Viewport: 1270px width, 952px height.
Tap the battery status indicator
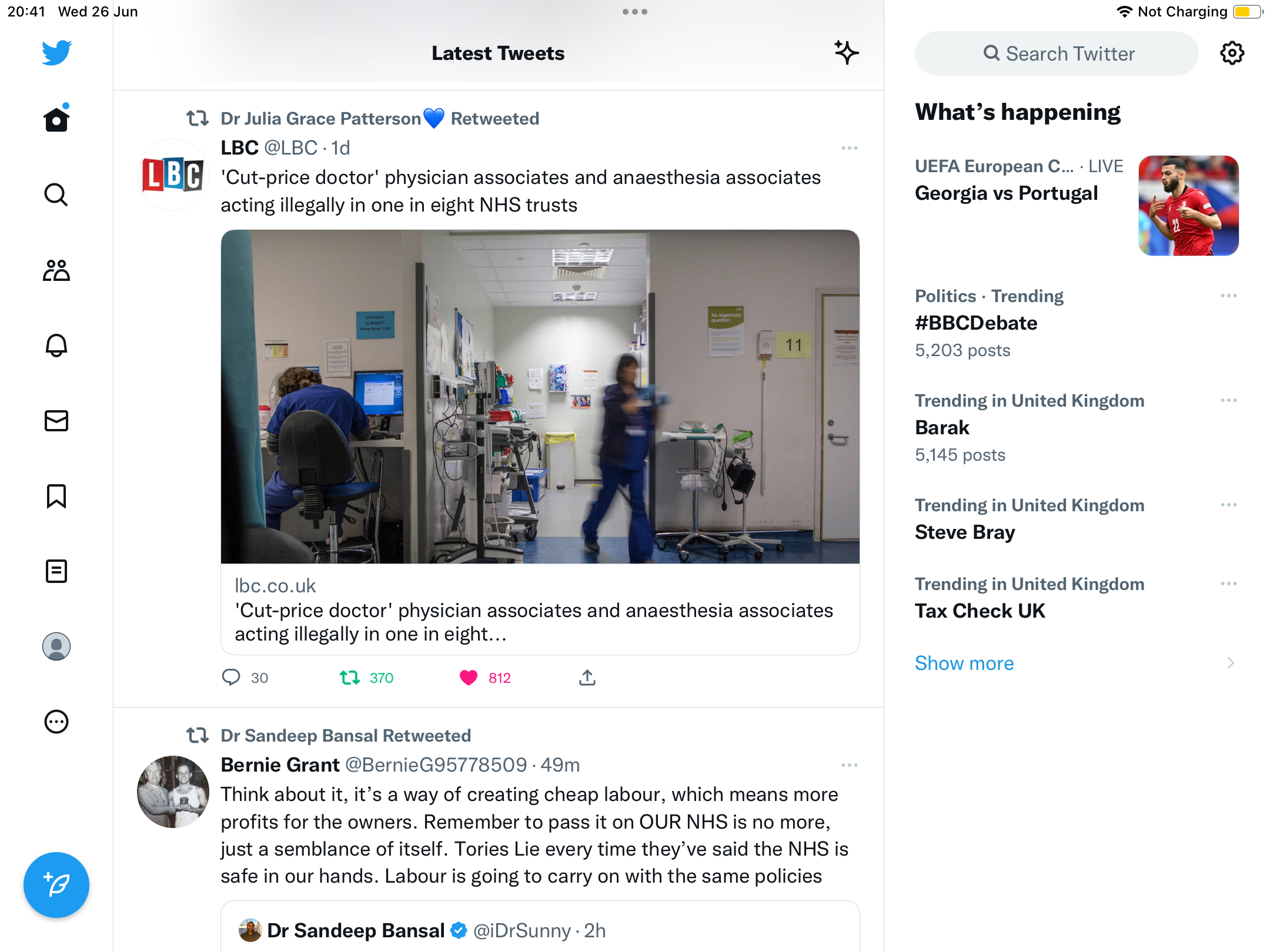pos(1248,12)
